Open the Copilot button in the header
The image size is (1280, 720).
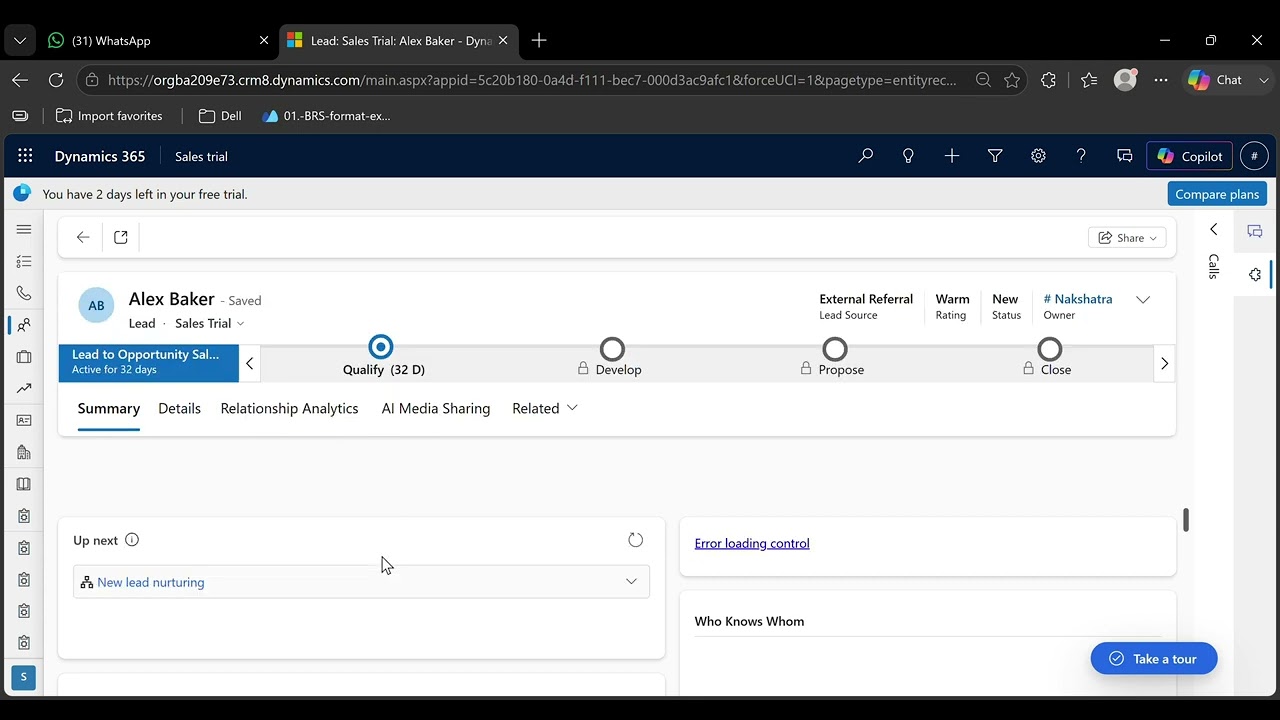click(1190, 156)
